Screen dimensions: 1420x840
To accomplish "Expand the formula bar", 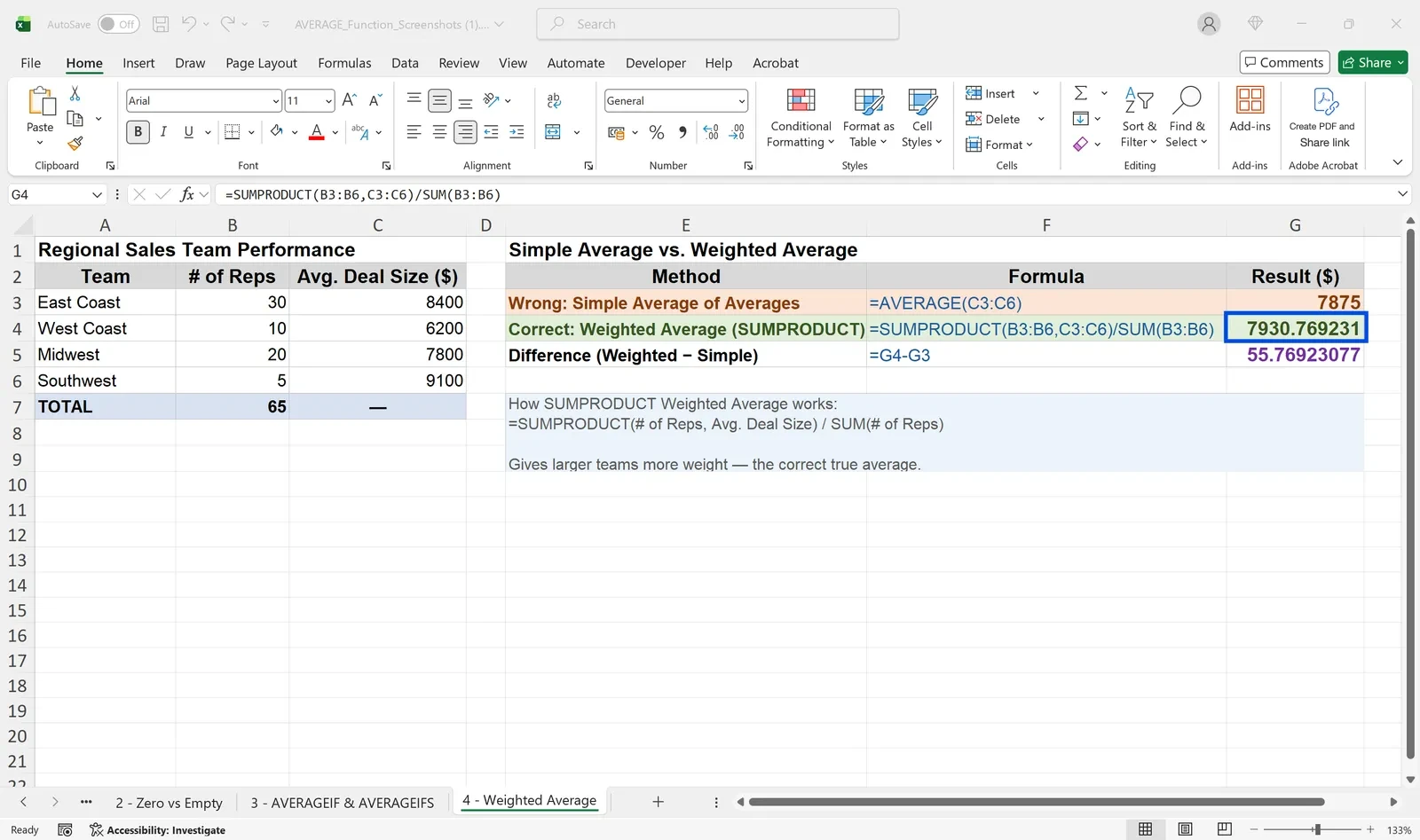I will tap(1402, 194).
